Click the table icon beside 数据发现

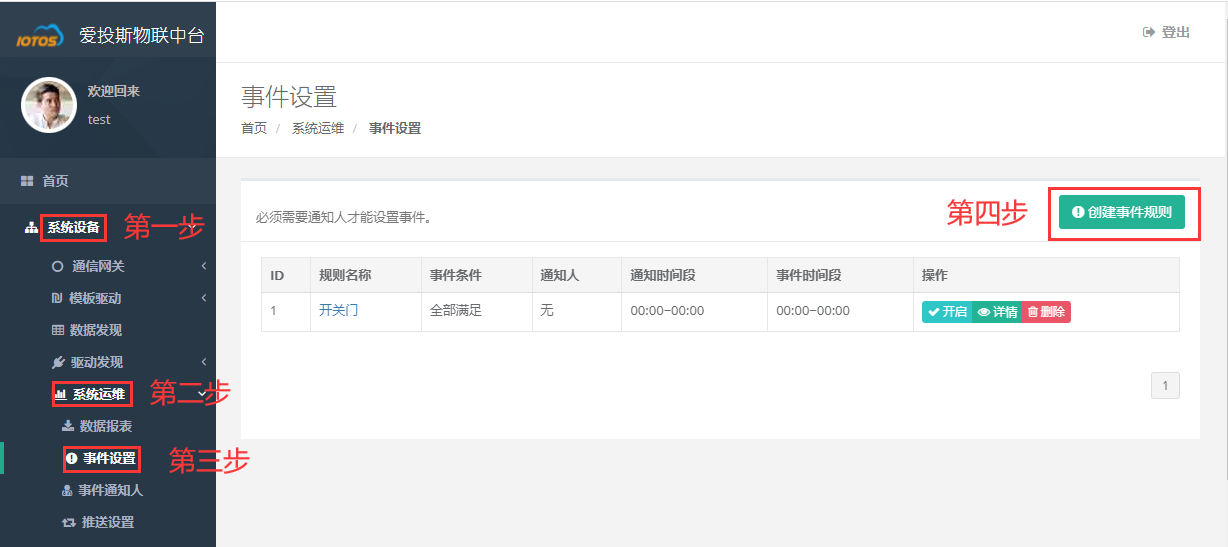pyautogui.click(x=58, y=330)
